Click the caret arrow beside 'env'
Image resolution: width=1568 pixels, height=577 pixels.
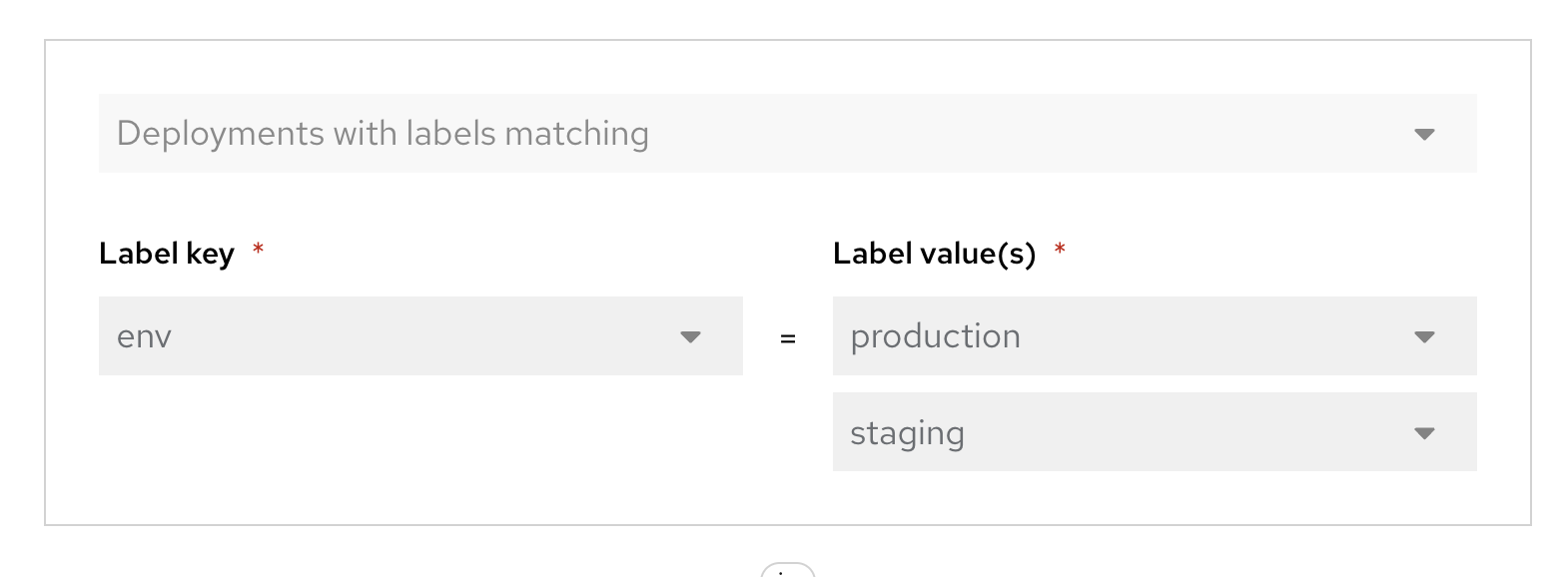click(690, 336)
